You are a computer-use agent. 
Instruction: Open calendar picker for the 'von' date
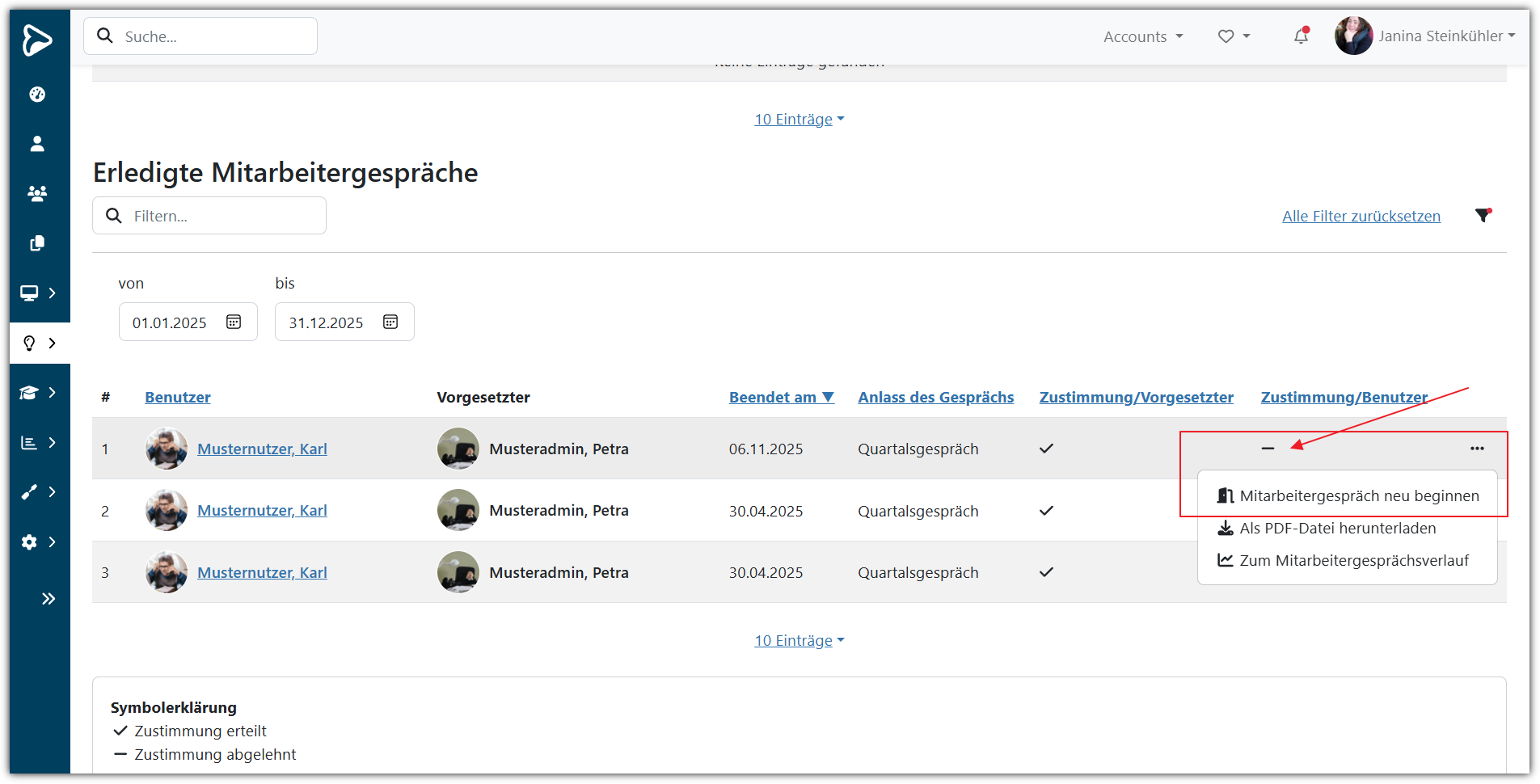point(234,322)
